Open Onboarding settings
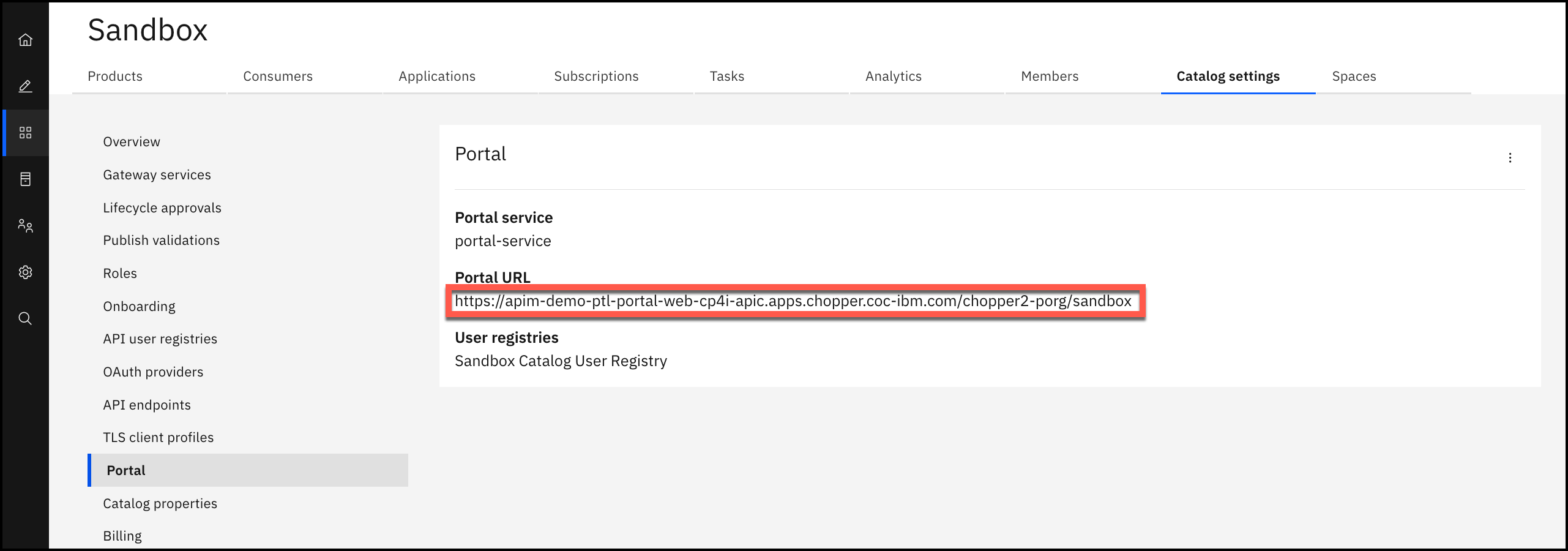The height and width of the screenshot is (551, 1568). (x=248, y=307)
